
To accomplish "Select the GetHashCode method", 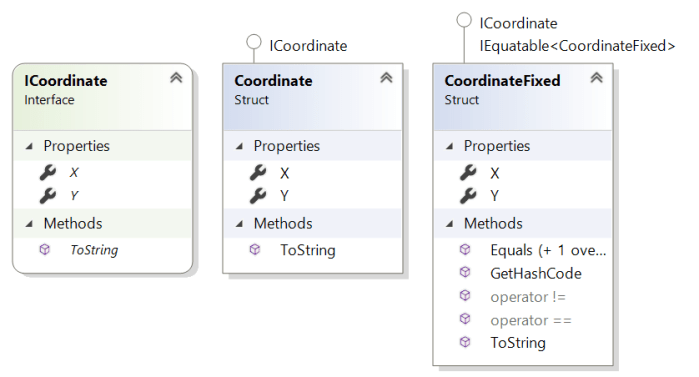I will (x=536, y=273).
